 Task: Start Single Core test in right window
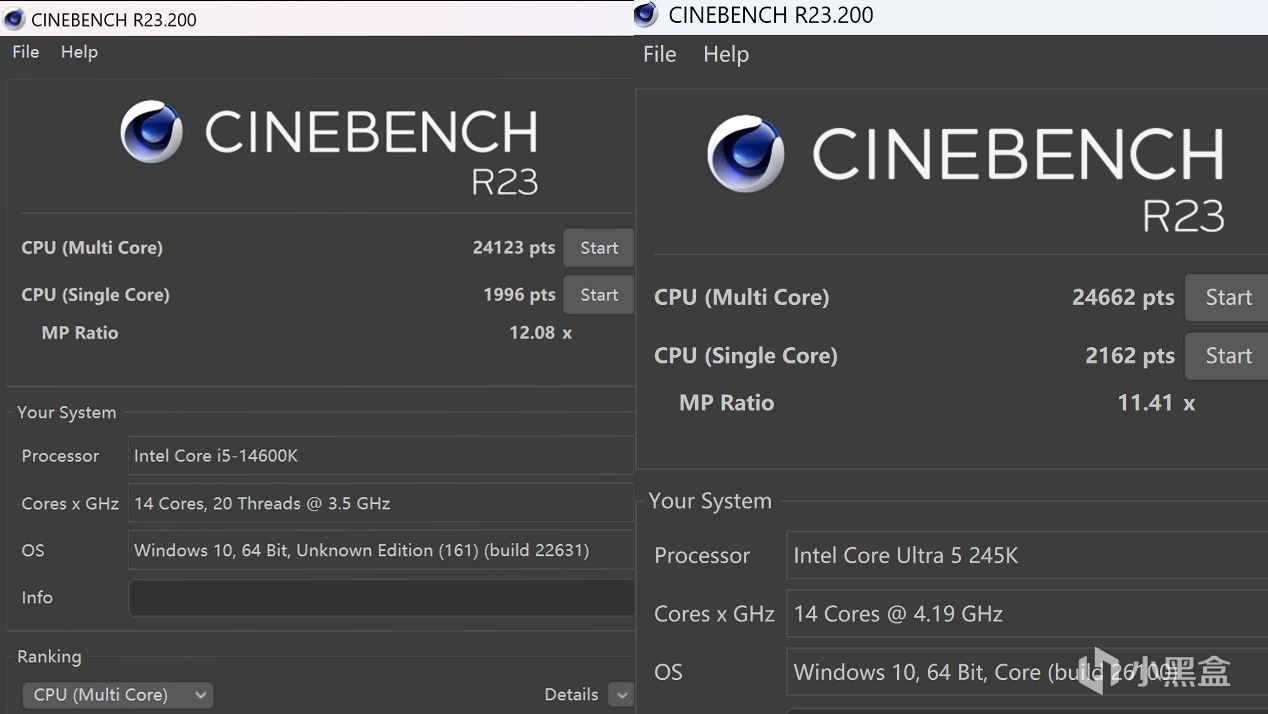coord(1227,356)
